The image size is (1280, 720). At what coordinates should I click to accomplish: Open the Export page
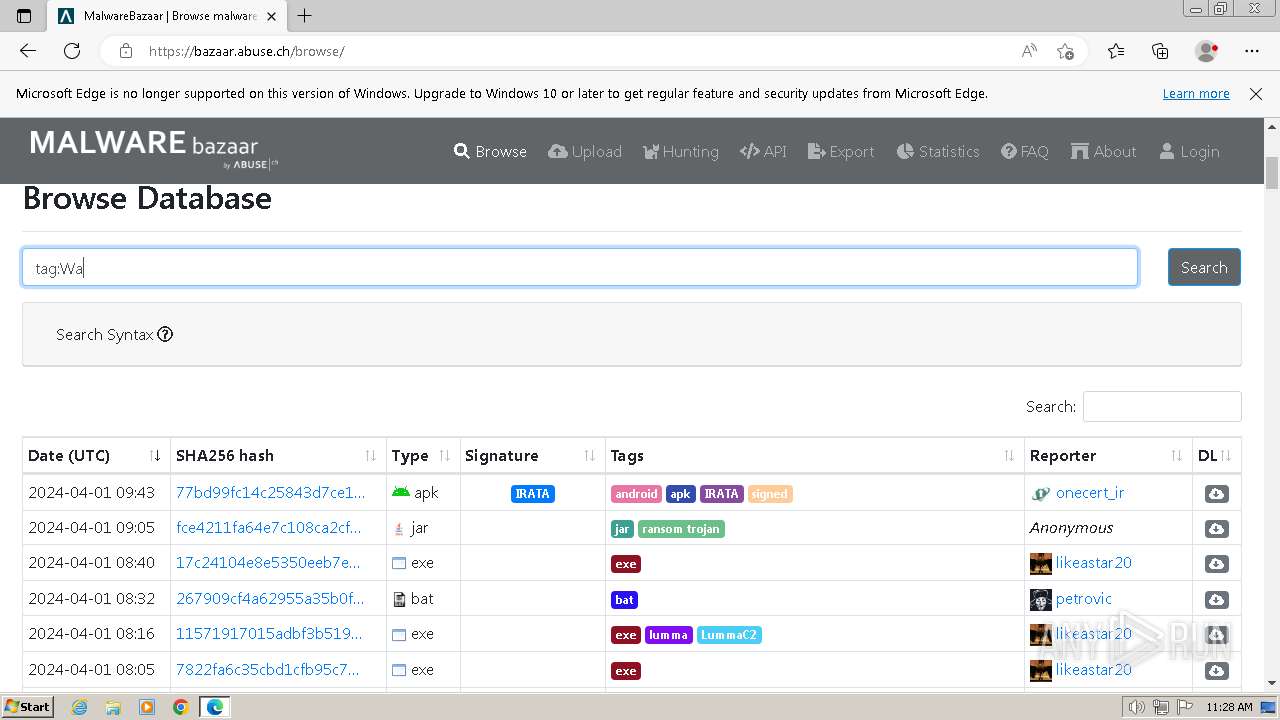coord(841,151)
